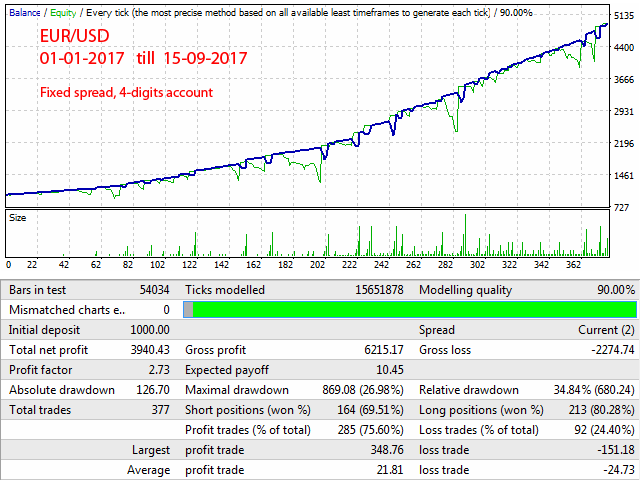Image resolution: width=640 pixels, height=480 pixels.
Task: Select Absolute drawdown value 126.70
Action: point(153,390)
